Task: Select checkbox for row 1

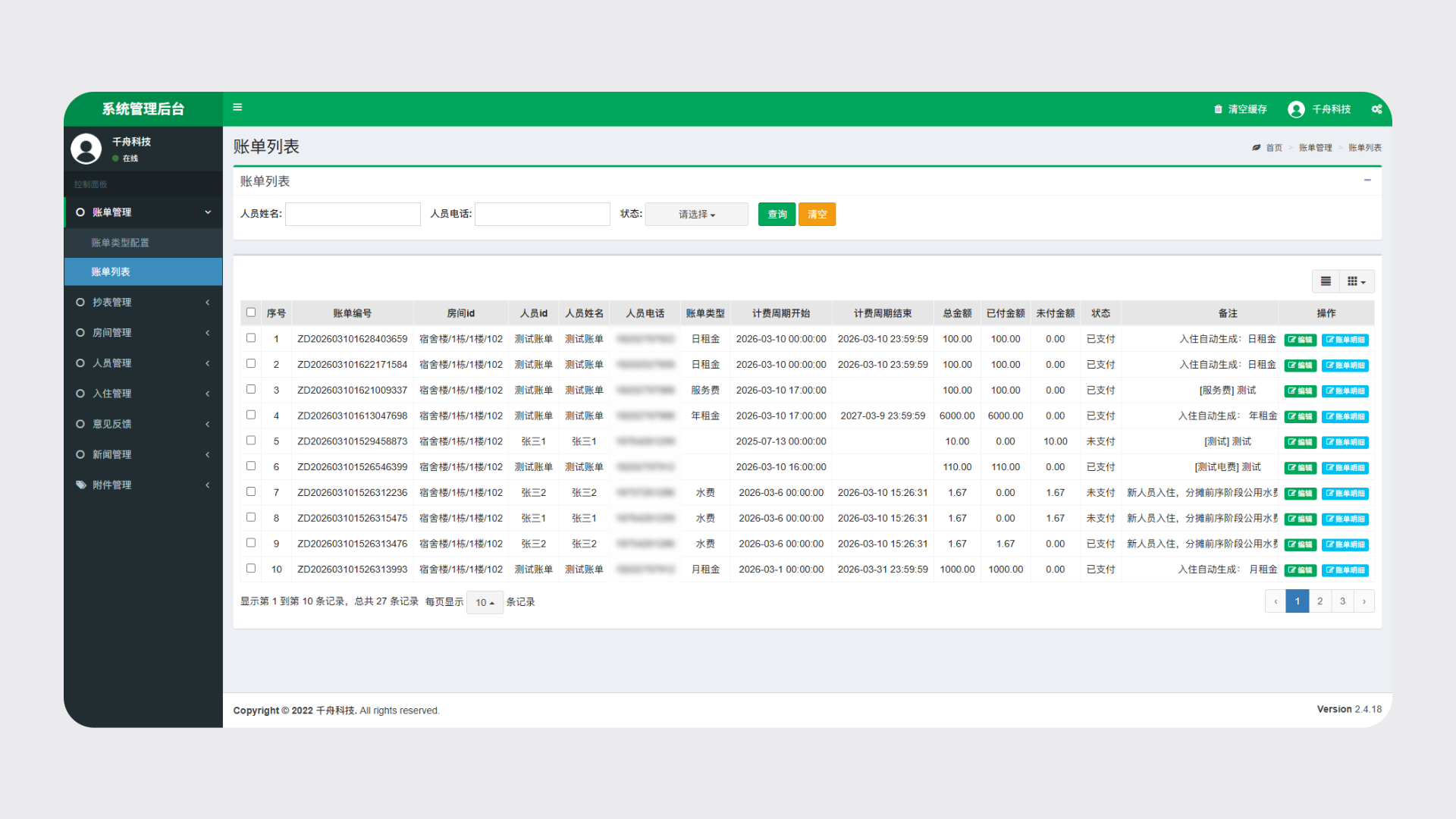Action: [x=251, y=338]
